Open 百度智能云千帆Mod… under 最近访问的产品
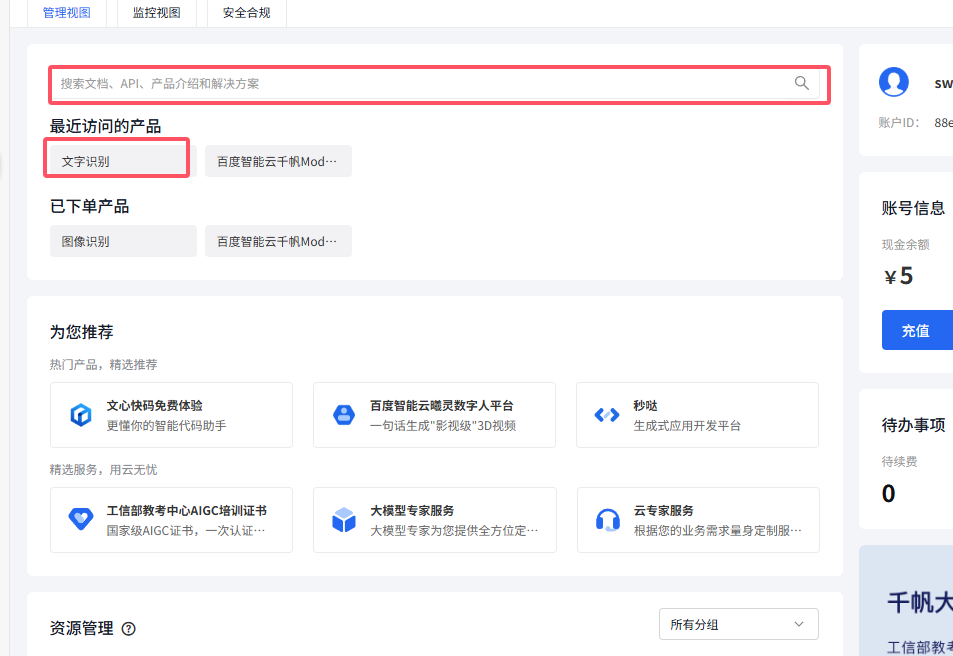953x656 pixels. click(278, 161)
